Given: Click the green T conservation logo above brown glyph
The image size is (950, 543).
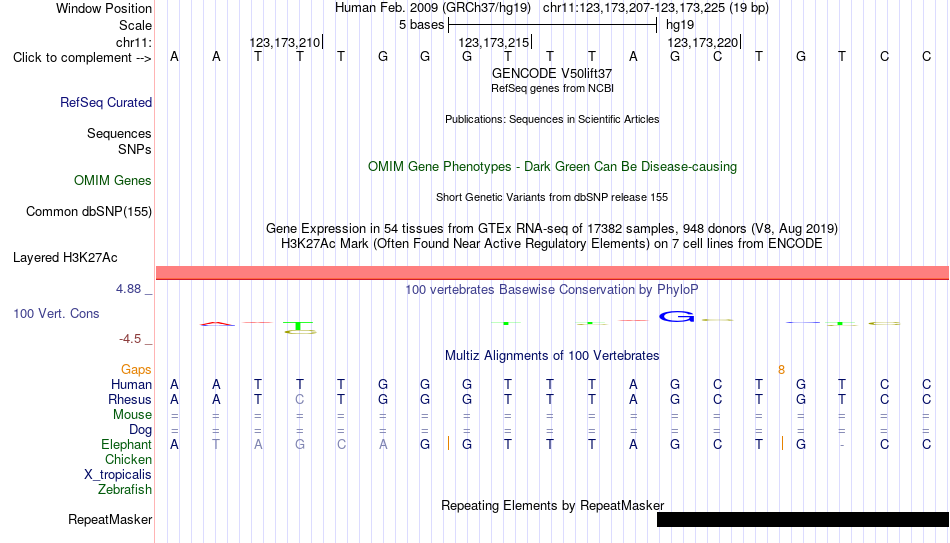Looking at the screenshot, I should (x=299, y=325).
